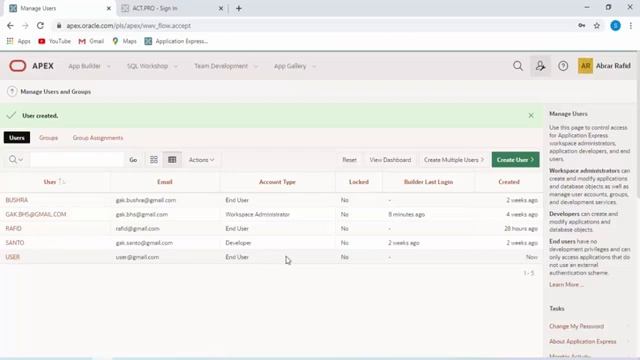Click the AR account avatar
The height and width of the screenshot is (360, 640).
click(585, 66)
